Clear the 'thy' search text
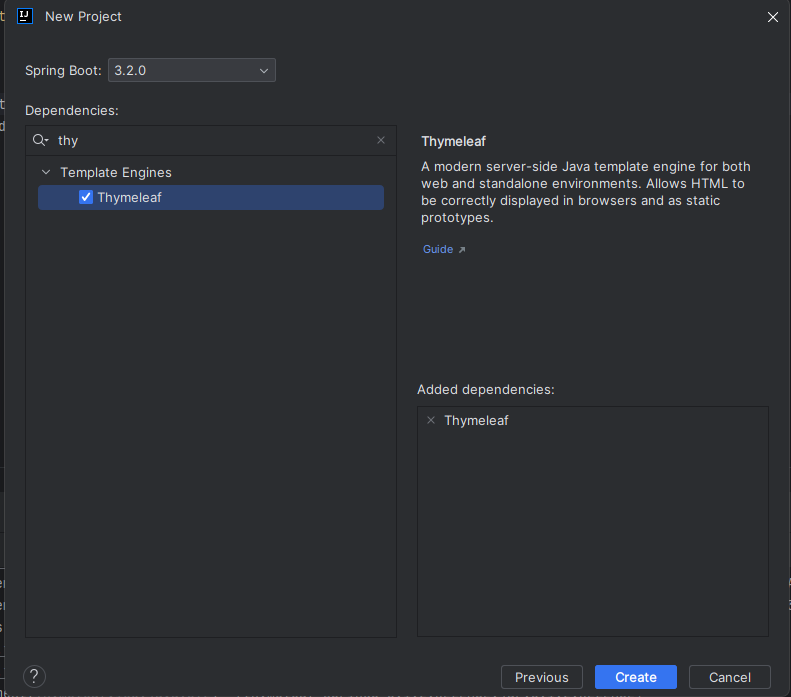Viewport: 791px width, 697px height. [381, 140]
